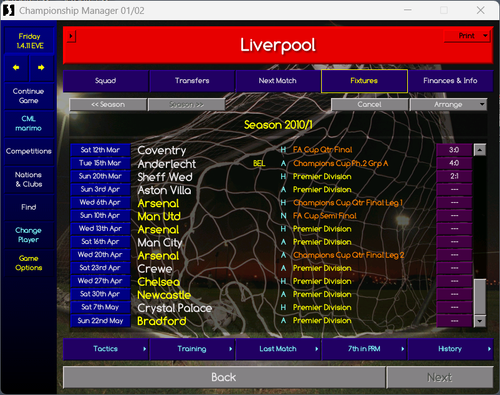Click the Cancel button
Viewport: 500px width, 395px height.
pos(370,104)
